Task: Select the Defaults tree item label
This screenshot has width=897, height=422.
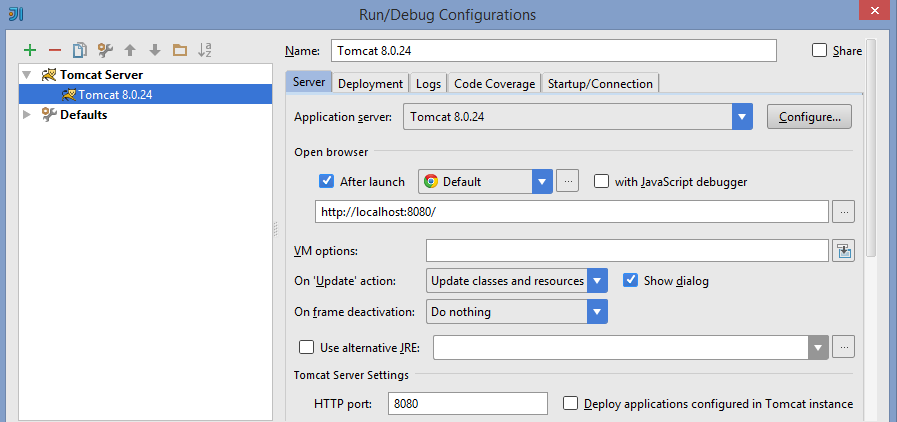Action: tap(84, 114)
